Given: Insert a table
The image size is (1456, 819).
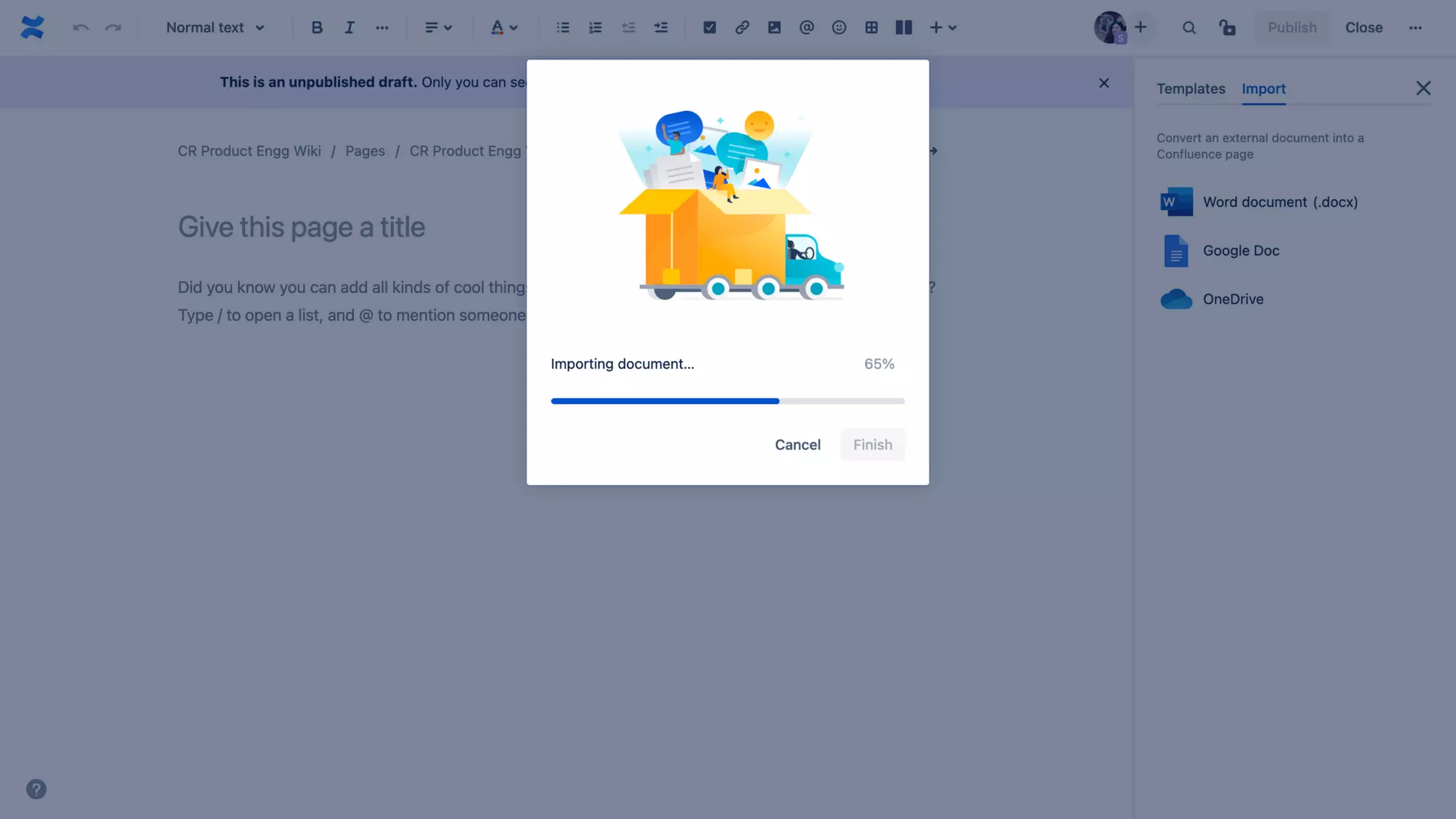Looking at the screenshot, I should pos(871,28).
